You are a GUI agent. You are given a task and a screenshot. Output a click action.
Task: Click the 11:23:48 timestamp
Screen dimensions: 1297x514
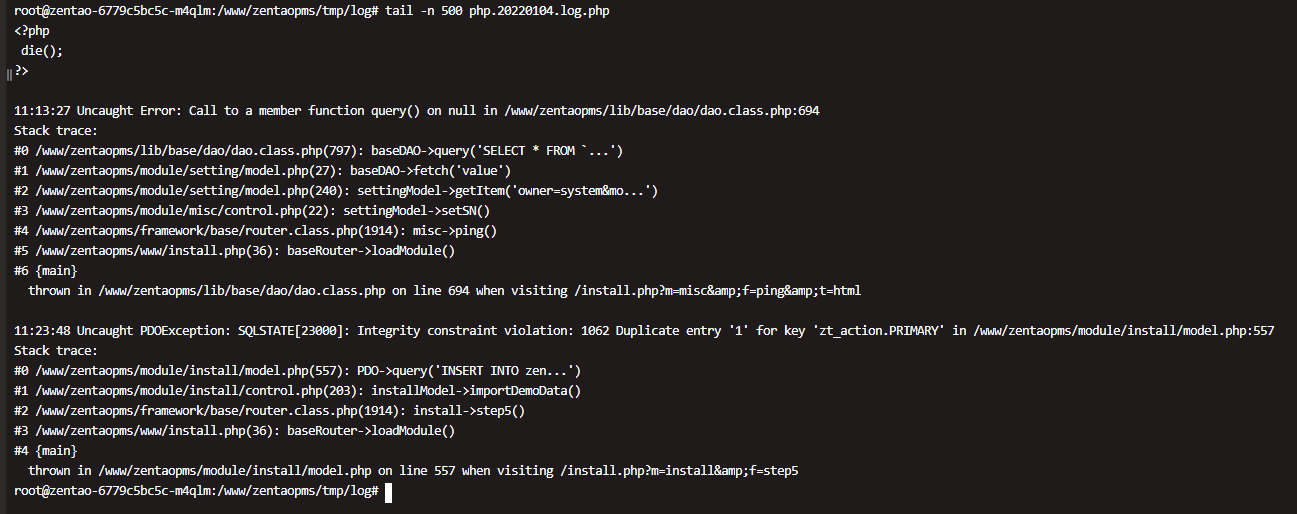coord(41,331)
